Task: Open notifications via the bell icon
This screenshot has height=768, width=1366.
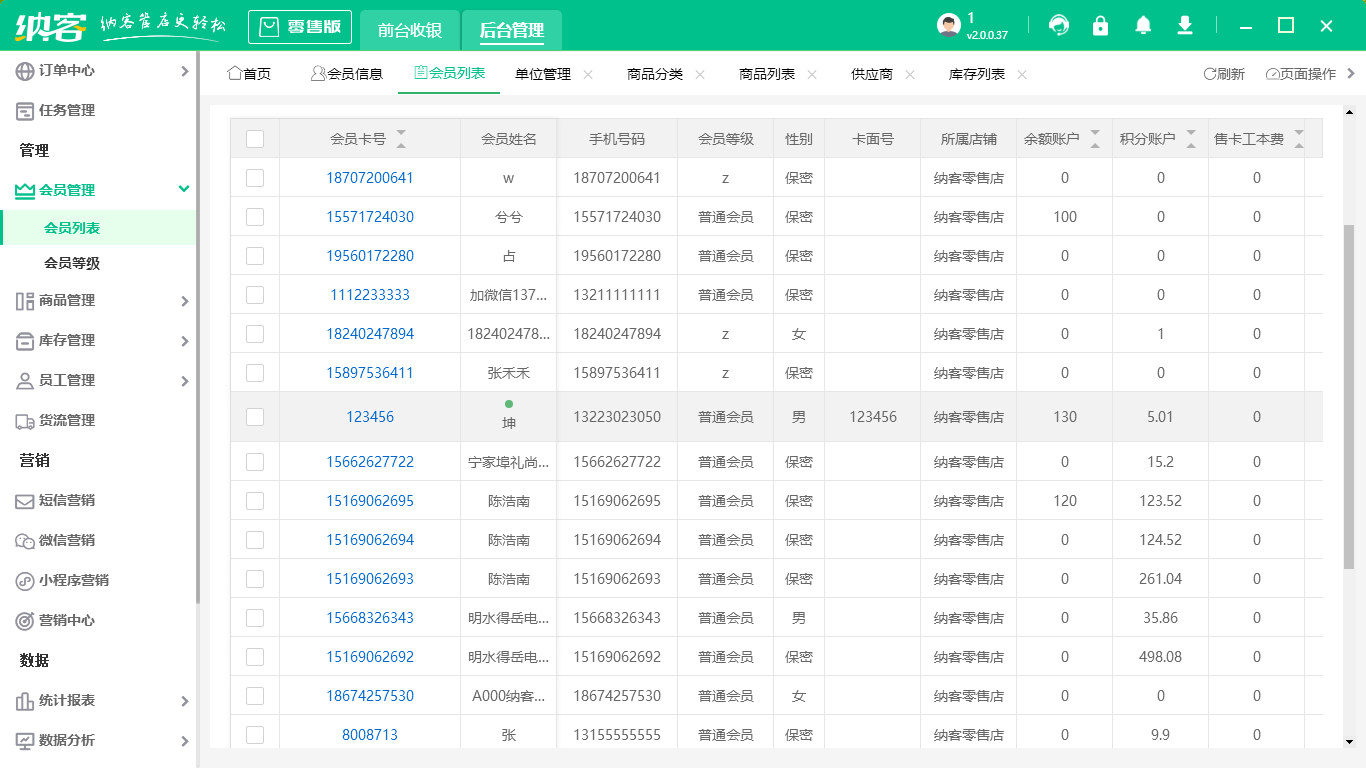Action: click(x=1142, y=25)
